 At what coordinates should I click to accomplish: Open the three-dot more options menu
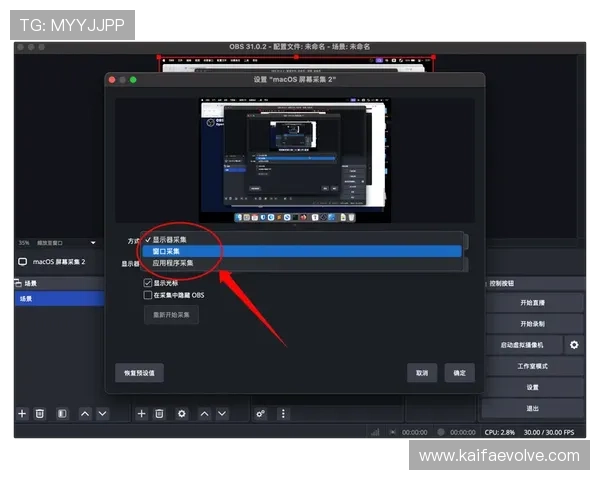[x=283, y=413]
